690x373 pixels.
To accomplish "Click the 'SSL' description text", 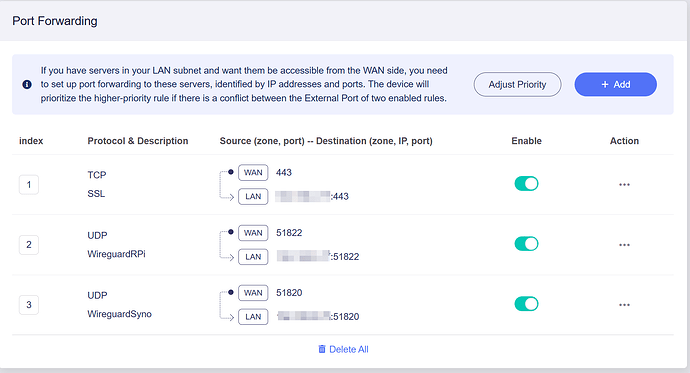I will (96, 194).
